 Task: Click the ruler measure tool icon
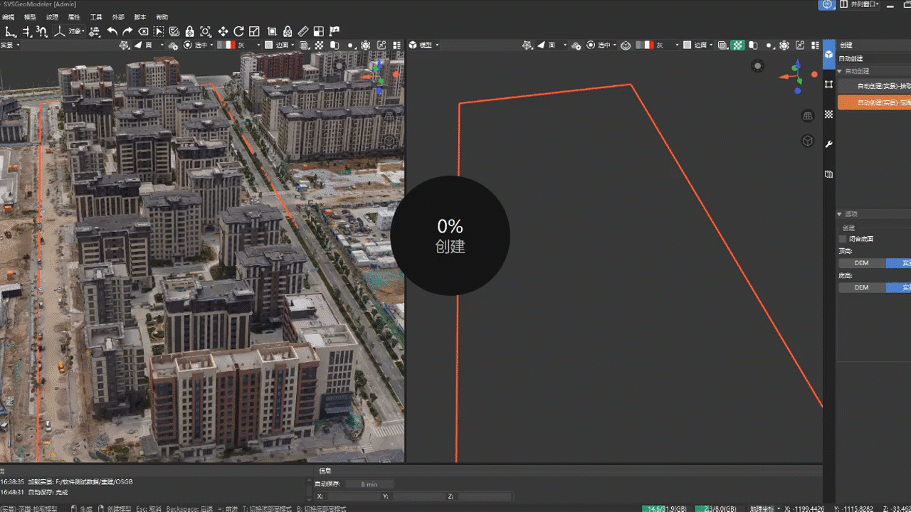[x=303, y=32]
